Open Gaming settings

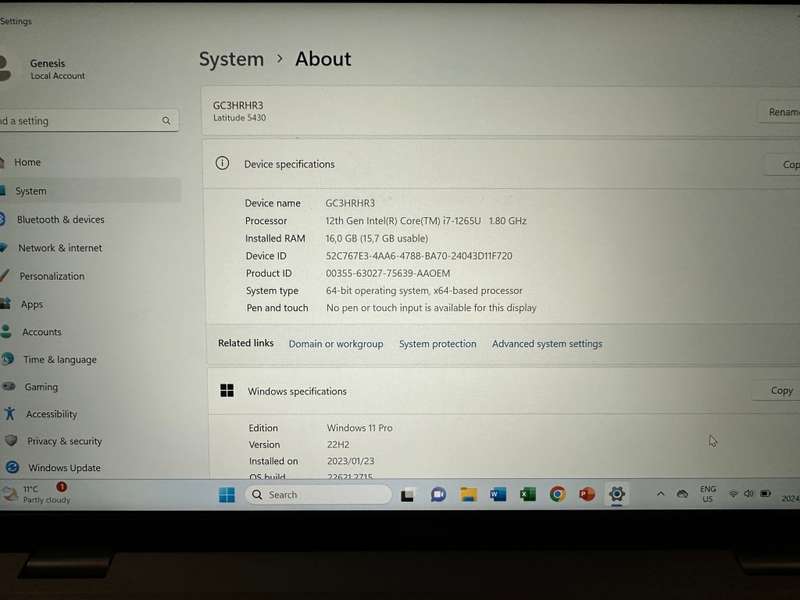(41, 387)
